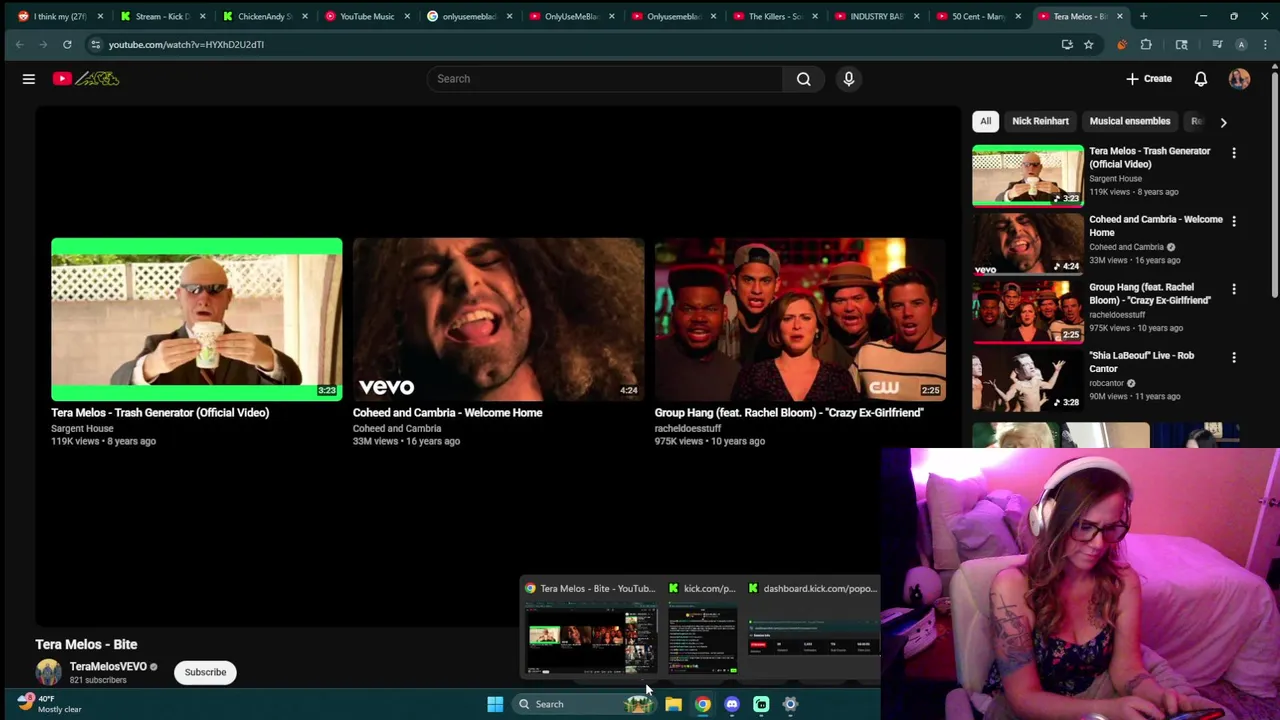Viewport: 1280px width, 720px height.
Task: Click the Windows taskbar Search box
Action: pos(583,704)
